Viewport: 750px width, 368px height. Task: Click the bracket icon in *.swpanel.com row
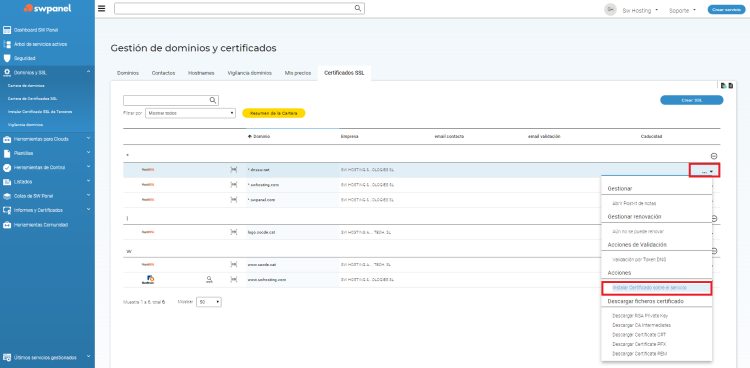233,200
